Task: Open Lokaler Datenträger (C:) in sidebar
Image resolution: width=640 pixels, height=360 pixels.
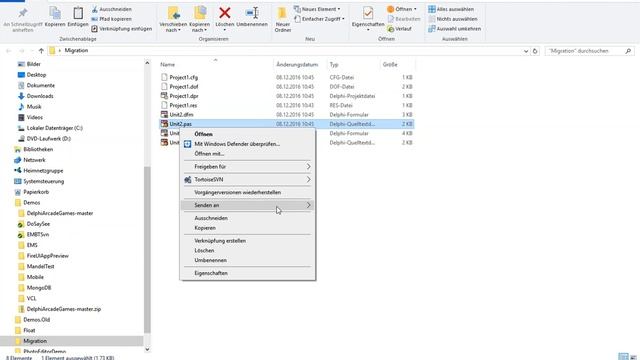Action: [x=55, y=128]
